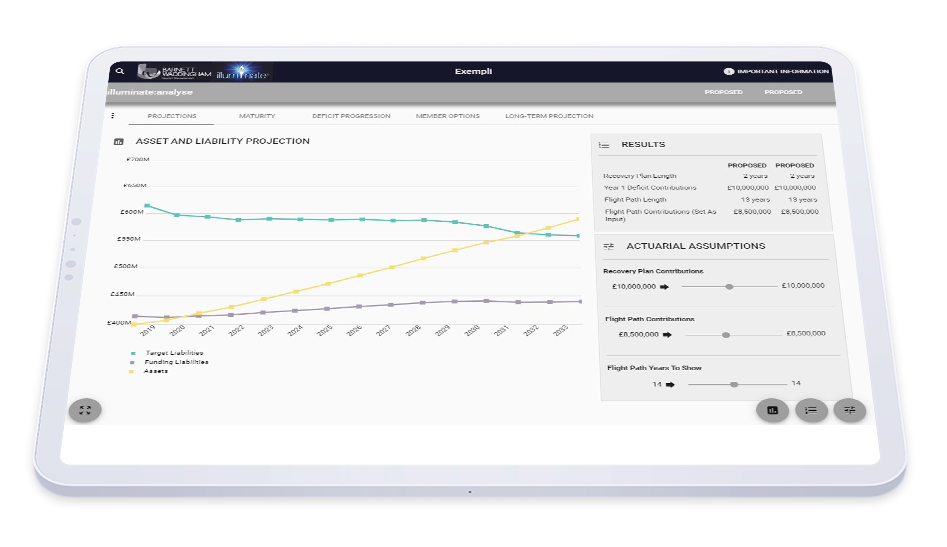Adjust the Recovery Plan Contributions slider
Image resolution: width=947 pixels, height=547 pixels.
tap(730, 287)
